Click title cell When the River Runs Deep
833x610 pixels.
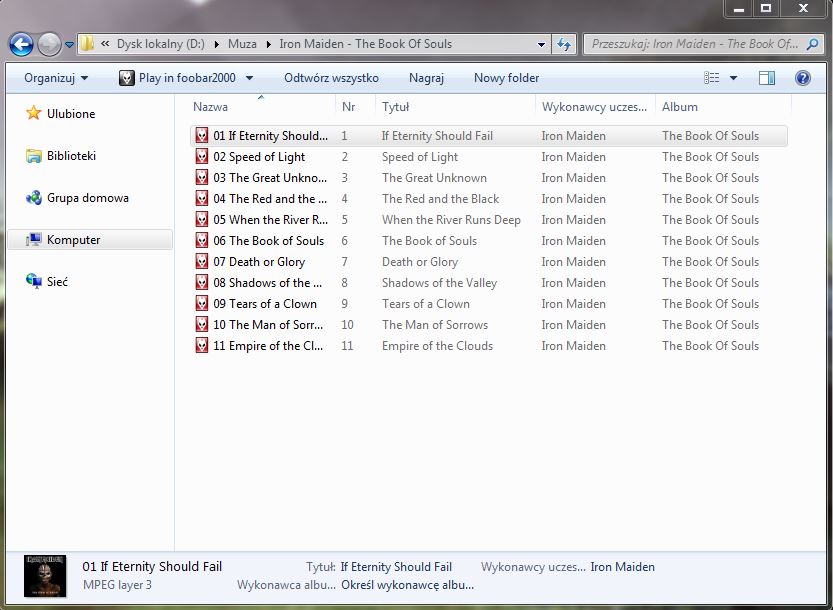(x=451, y=220)
